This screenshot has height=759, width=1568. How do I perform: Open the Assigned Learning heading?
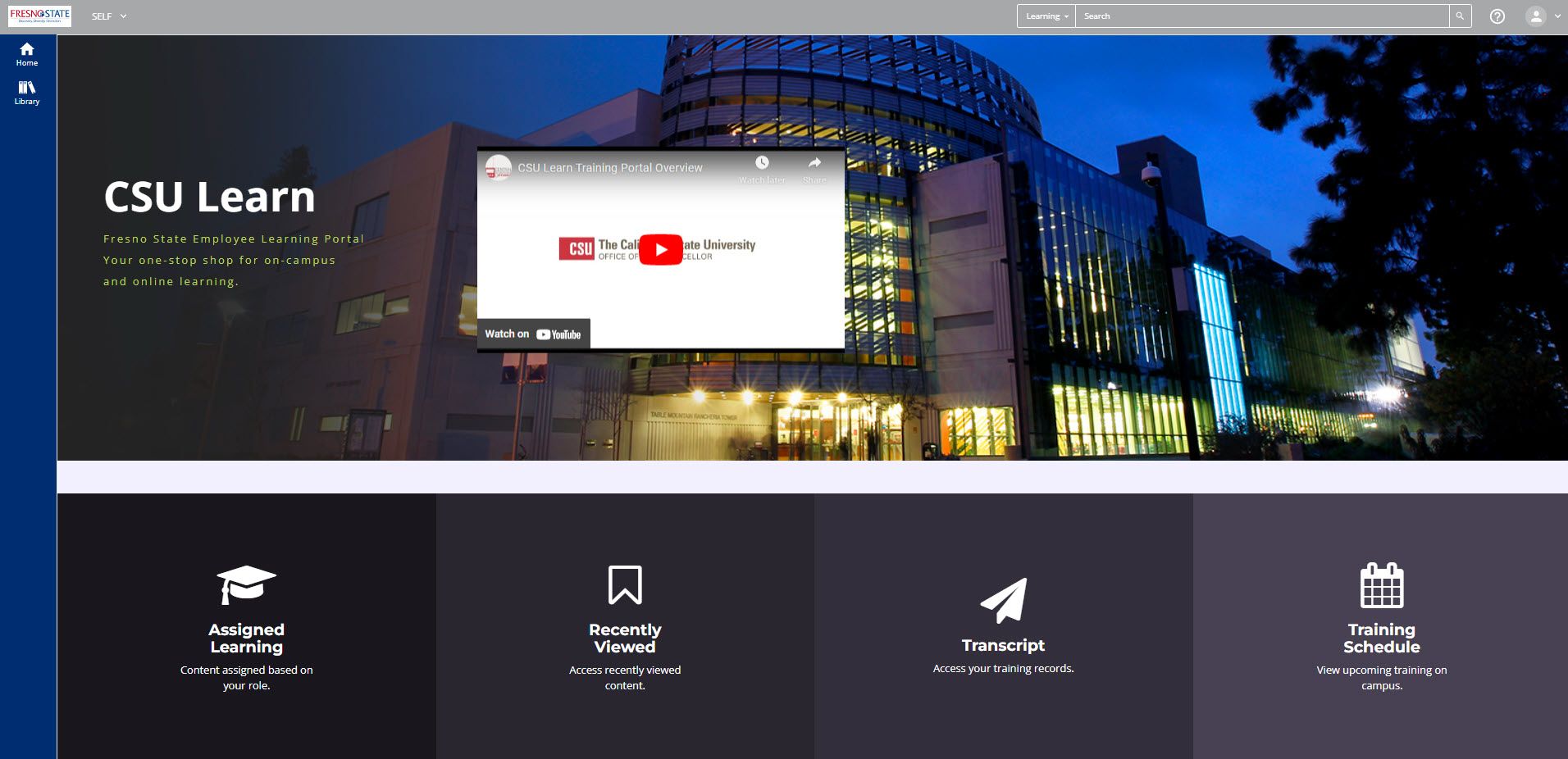coord(246,639)
